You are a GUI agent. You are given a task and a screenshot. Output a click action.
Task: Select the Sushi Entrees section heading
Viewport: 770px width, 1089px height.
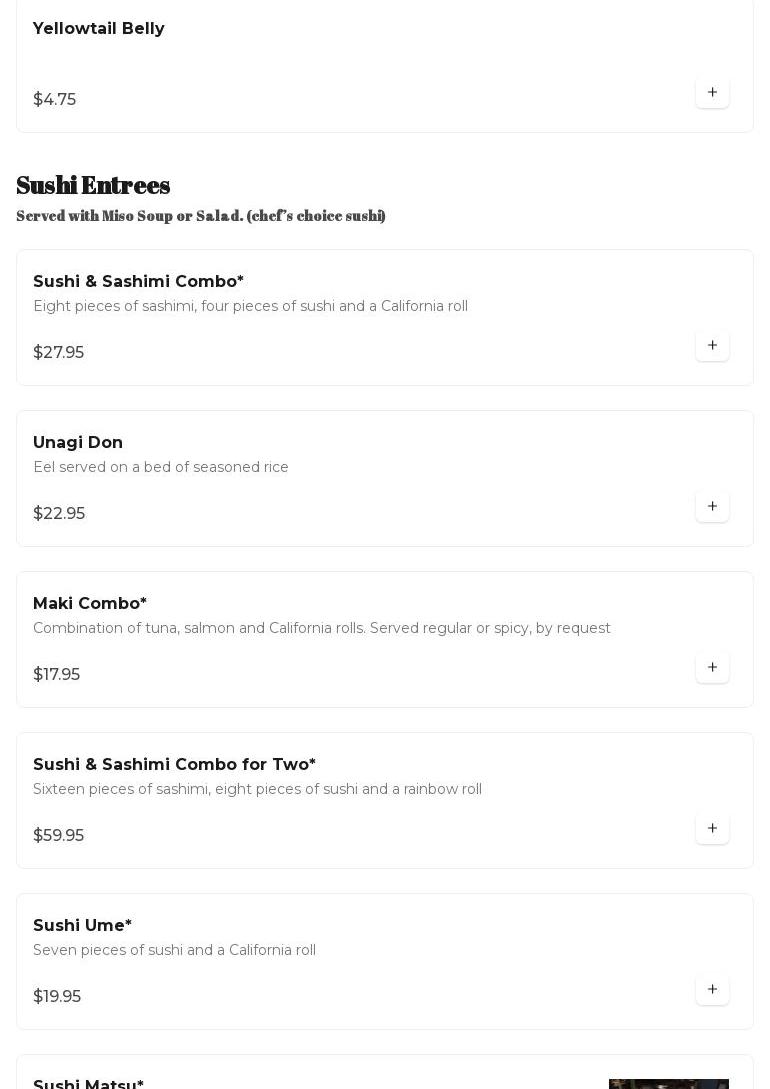(93, 185)
